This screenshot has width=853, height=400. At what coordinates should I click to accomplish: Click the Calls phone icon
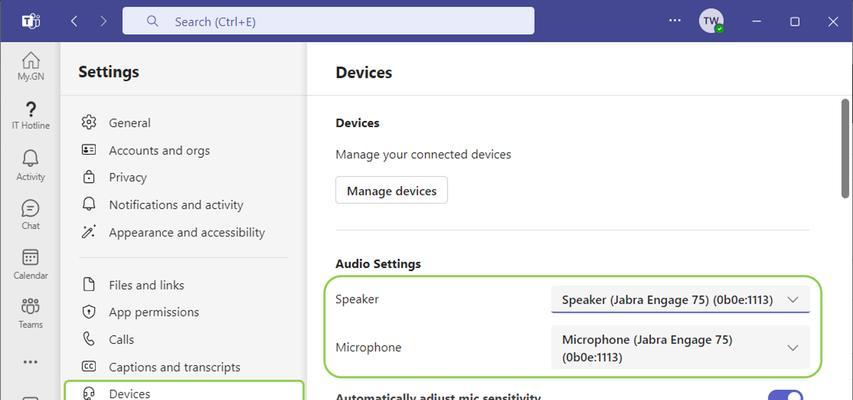89,339
